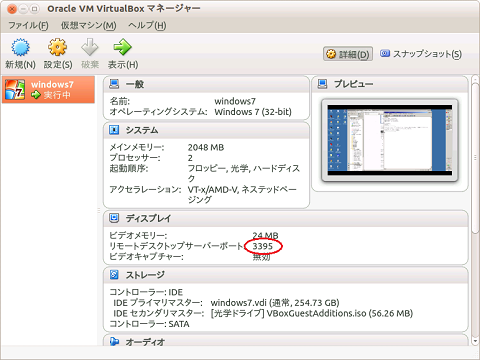
Task: Click the Preview (プレビュー) panel title
Action: [x=354, y=84]
